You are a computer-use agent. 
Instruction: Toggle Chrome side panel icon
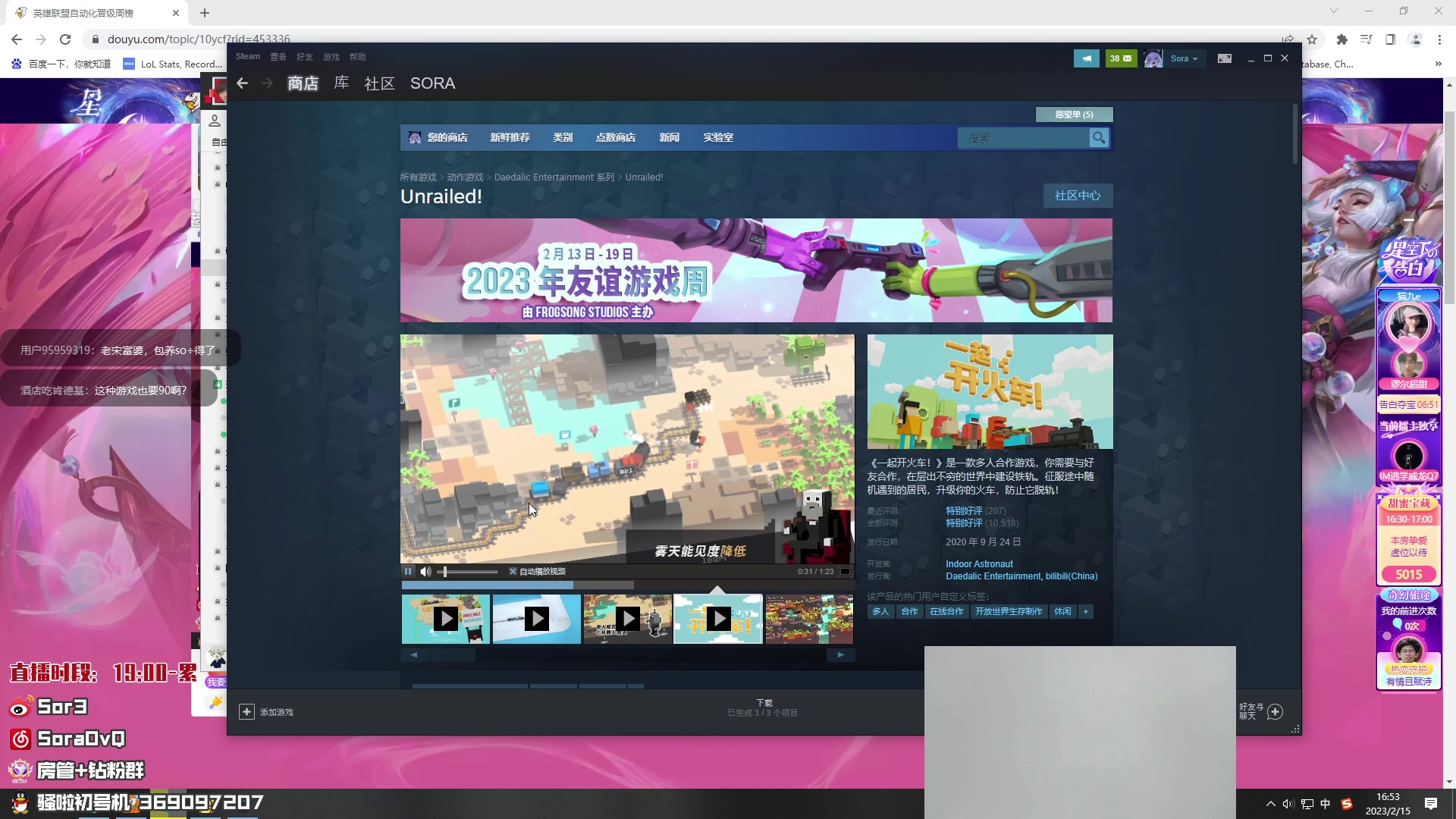point(1390,39)
